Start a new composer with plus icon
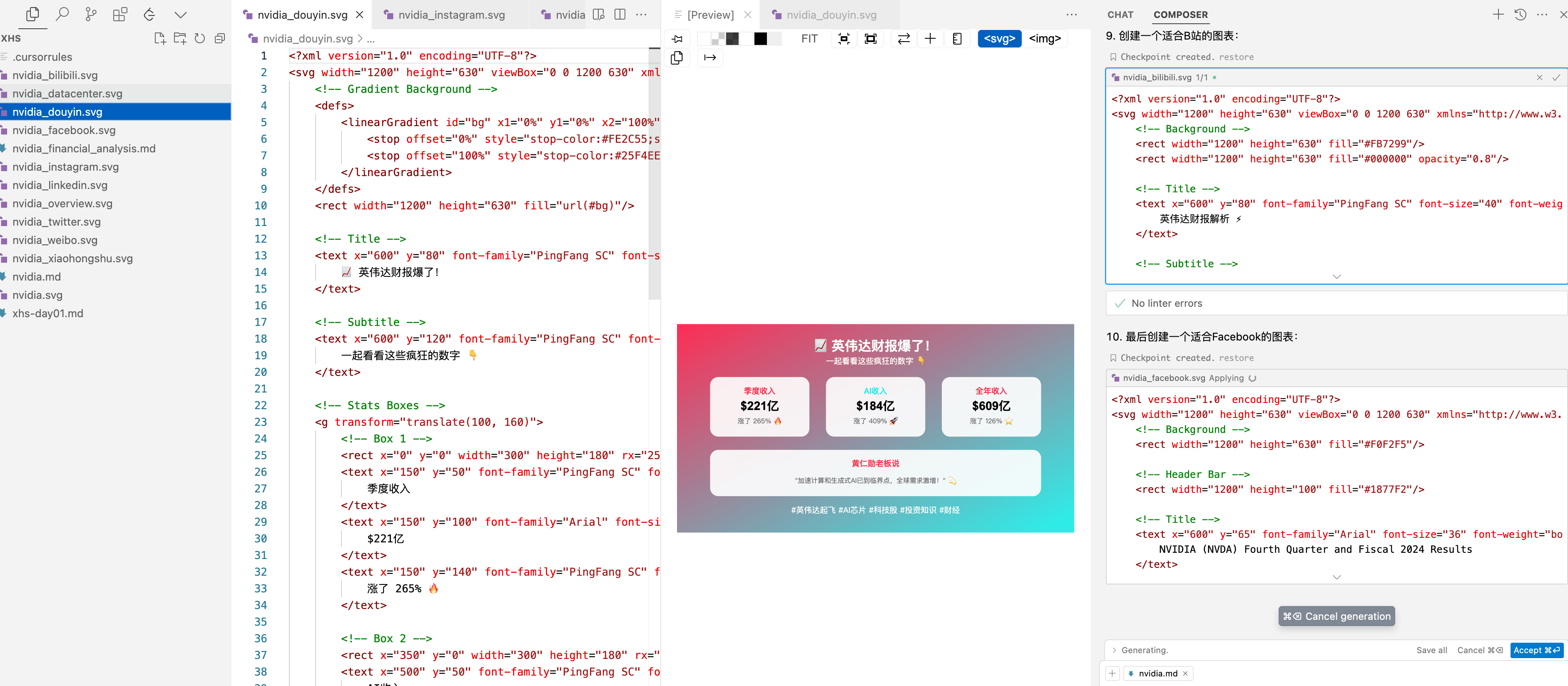This screenshot has width=1568, height=686. (1498, 15)
